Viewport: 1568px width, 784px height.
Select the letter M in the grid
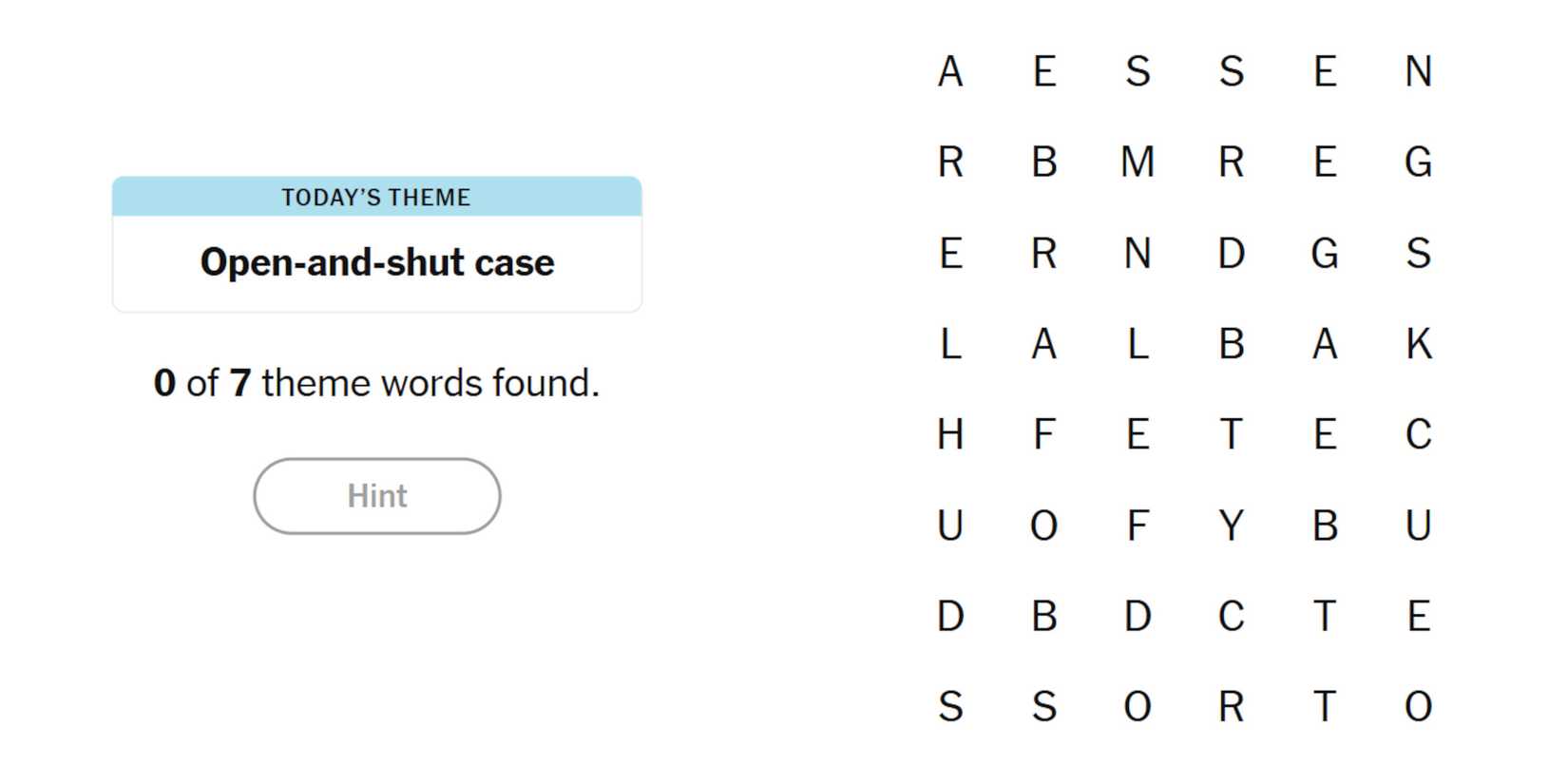point(1138,163)
